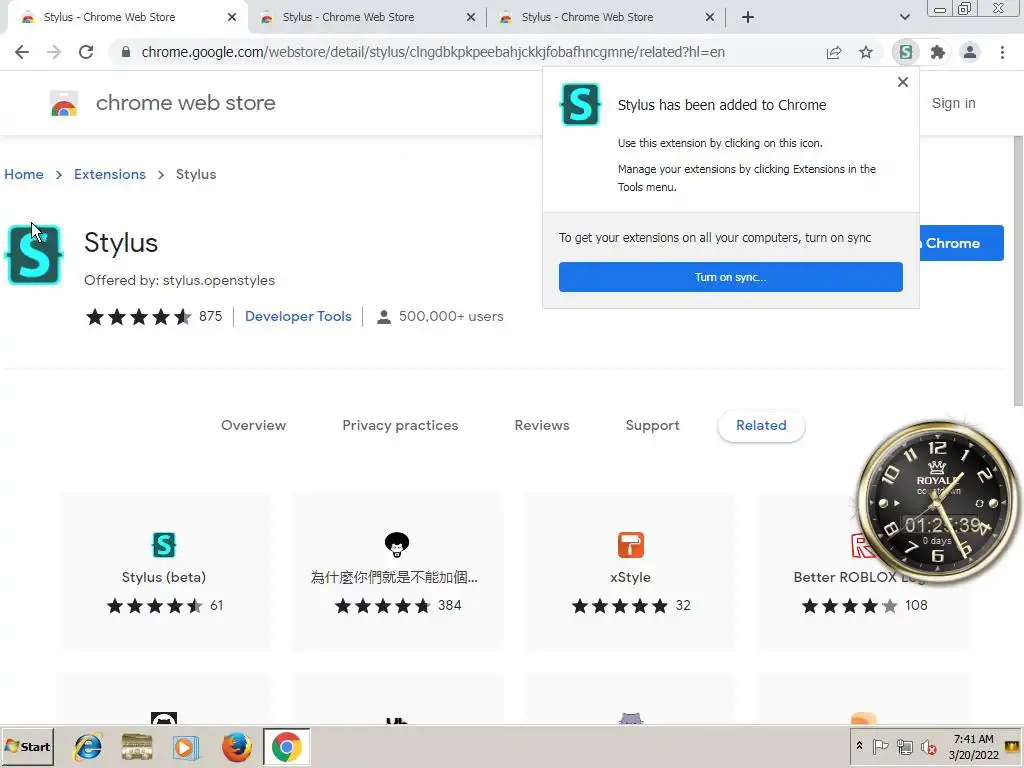The image size is (1024, 768).
Task: Click the blue Chrome button beside popup
Action: pos(961,243)
